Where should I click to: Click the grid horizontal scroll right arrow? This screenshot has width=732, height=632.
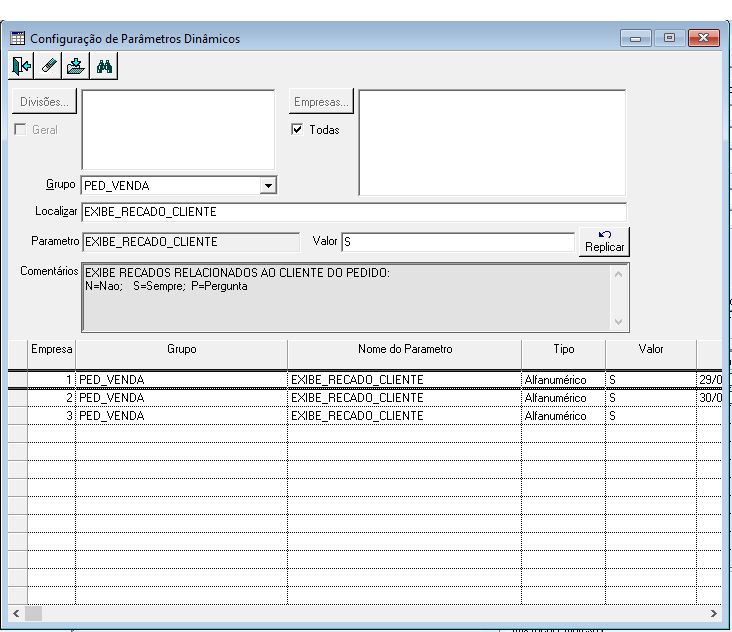click(x=714, y=613)
